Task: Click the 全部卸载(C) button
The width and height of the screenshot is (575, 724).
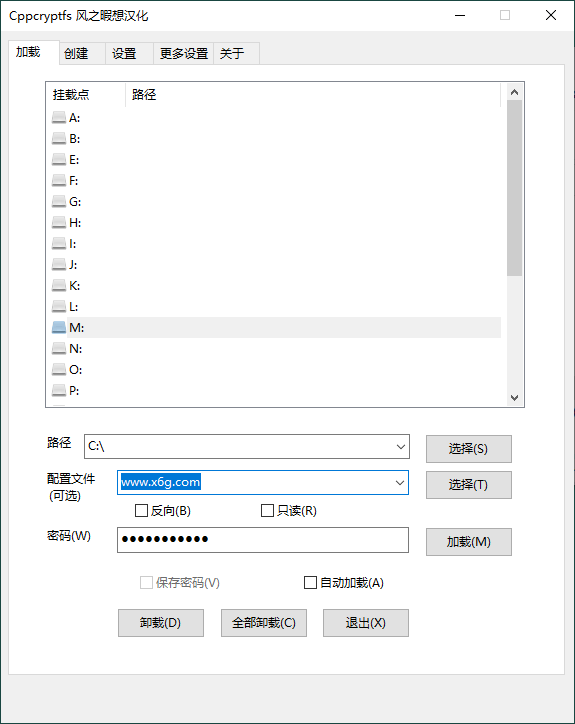Action: tap(264, 623)
